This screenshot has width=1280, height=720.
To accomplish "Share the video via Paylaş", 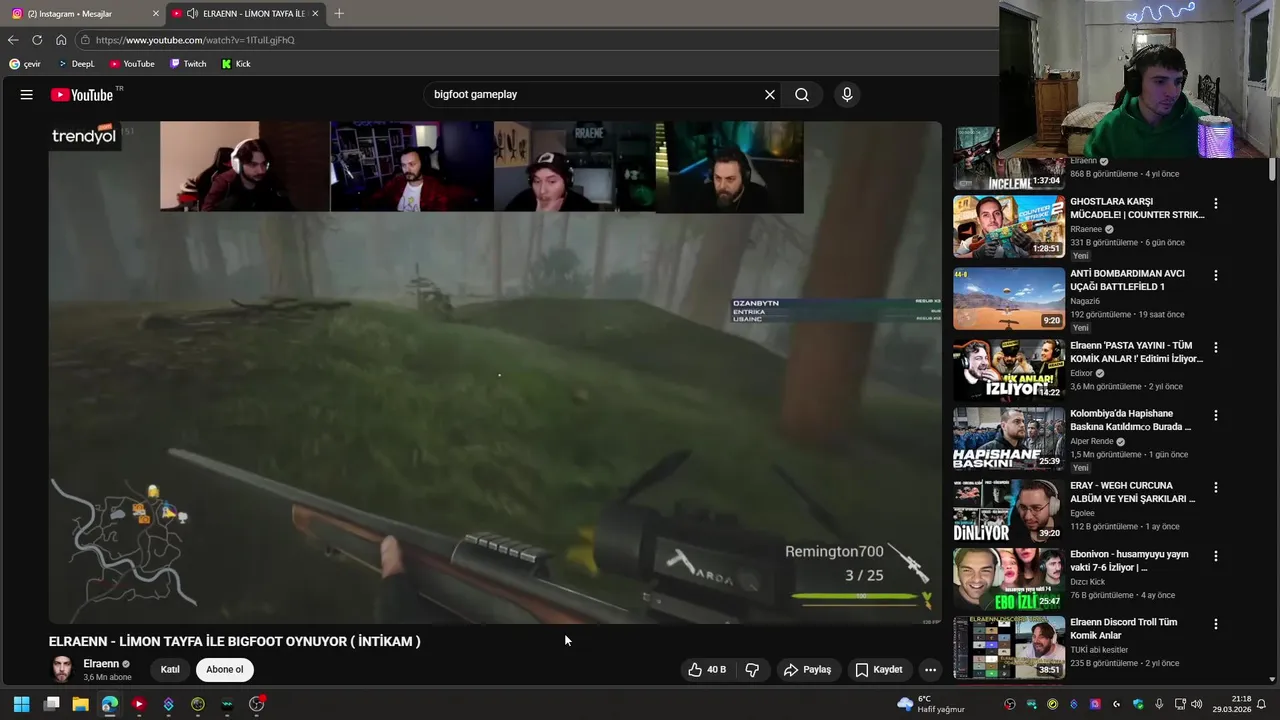I will coord(807,670).
